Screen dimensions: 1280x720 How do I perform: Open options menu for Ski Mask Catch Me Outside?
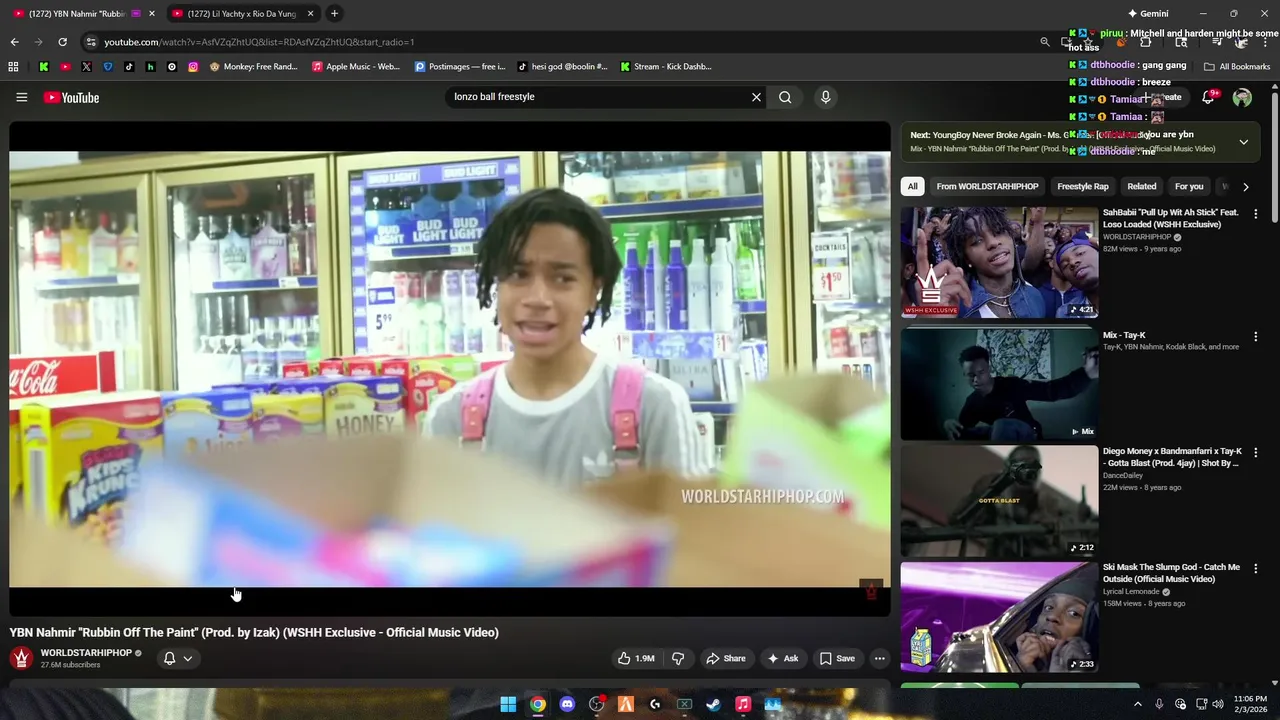[1255, 569]
